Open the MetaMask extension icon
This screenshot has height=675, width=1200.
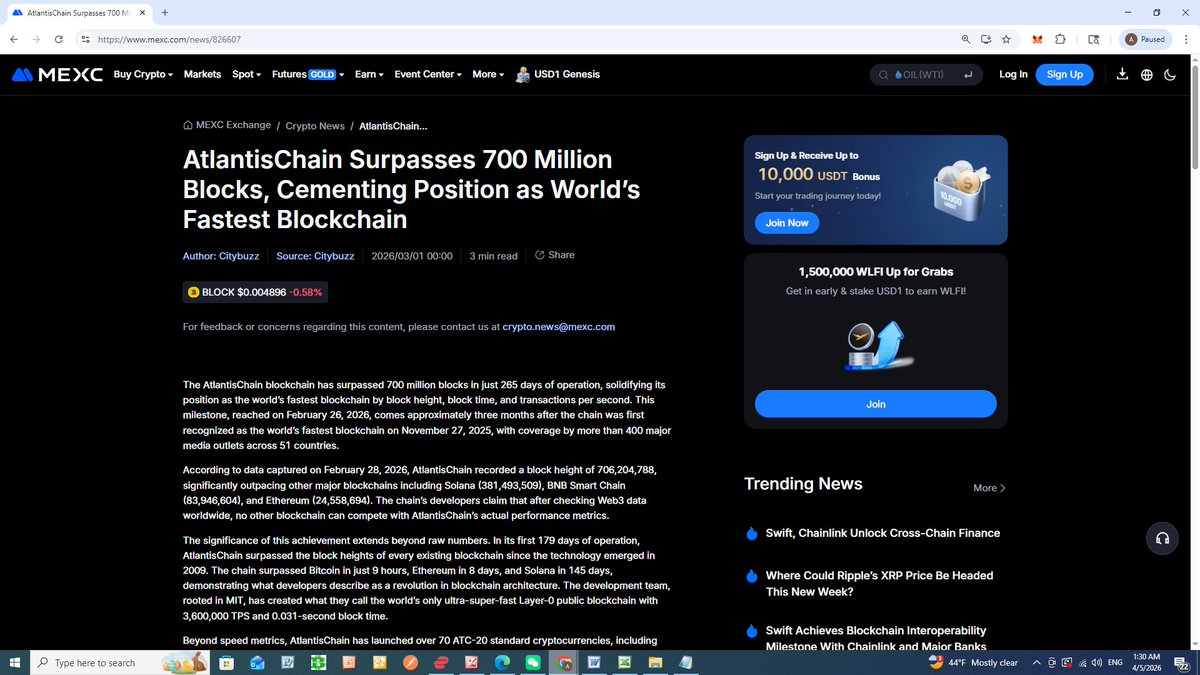click(x=1037, y=39)
